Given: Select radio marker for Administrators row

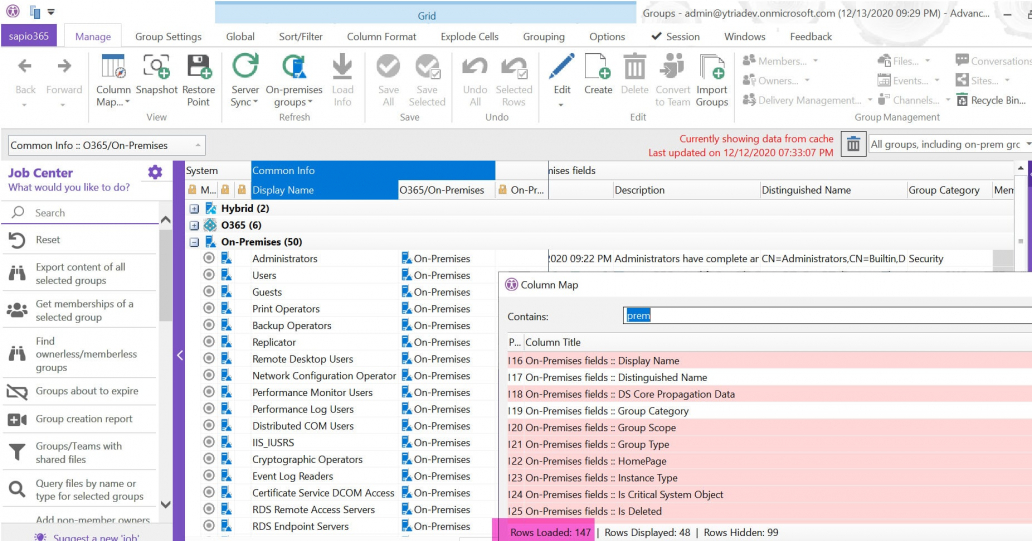Looking at the screenshot, I should point(209,258).
